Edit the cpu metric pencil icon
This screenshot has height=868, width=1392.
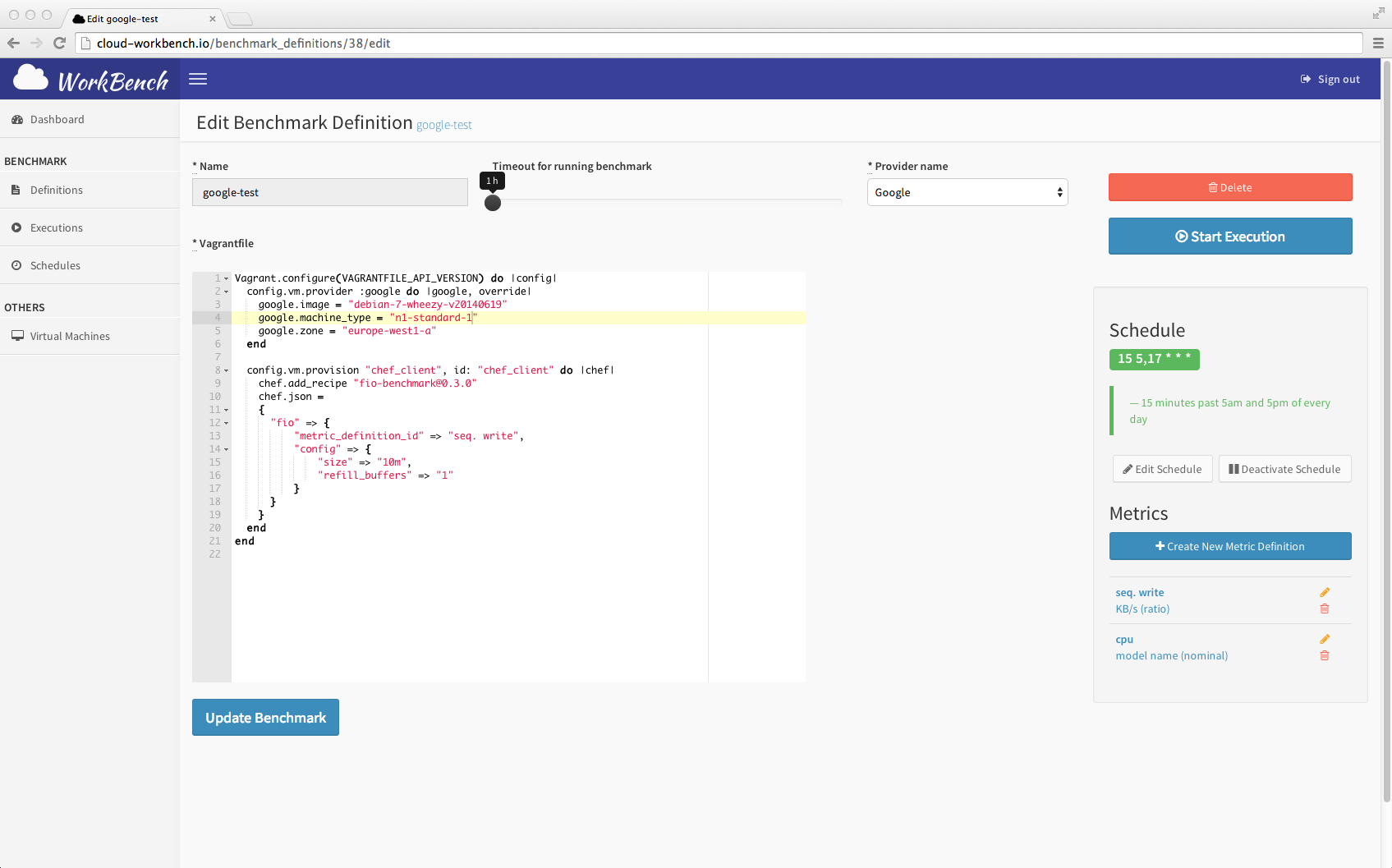(x=1324, y=639)
